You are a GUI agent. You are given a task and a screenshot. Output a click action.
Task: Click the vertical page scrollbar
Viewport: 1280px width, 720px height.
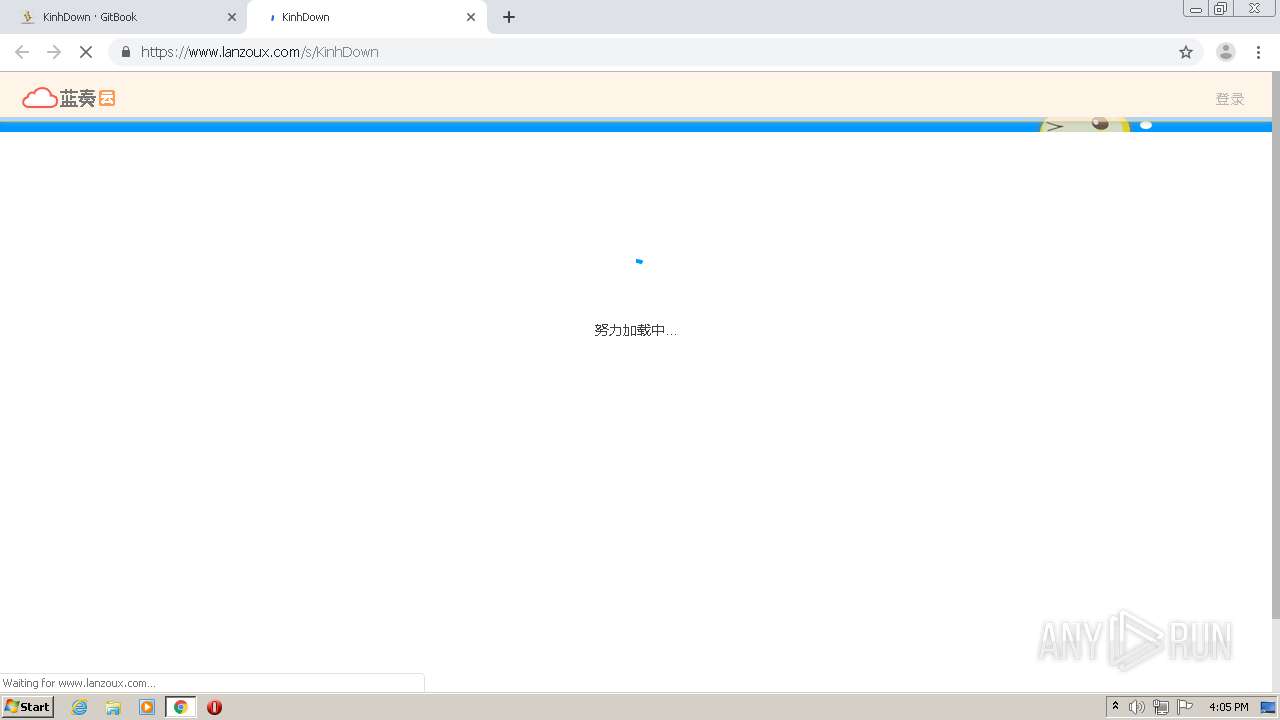tap(1275, 345)
